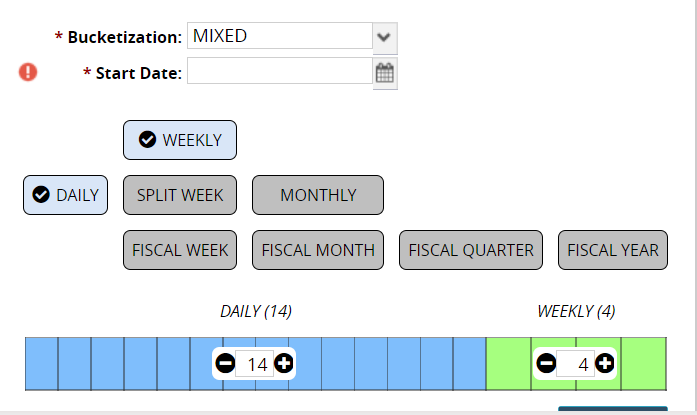697x415 pixels.
Task: Click the daily count number field
Action: coord(257,364)
